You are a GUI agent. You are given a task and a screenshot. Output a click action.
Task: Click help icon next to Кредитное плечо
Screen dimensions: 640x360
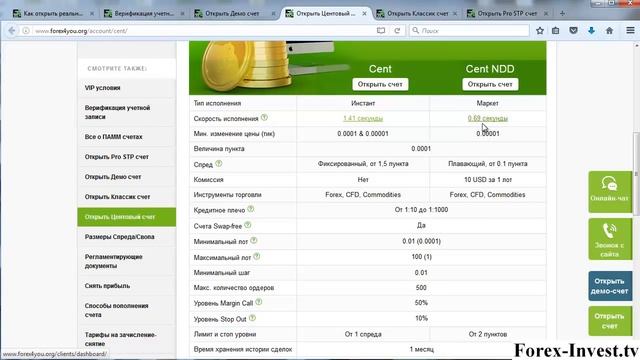click(x=251, y=209)
